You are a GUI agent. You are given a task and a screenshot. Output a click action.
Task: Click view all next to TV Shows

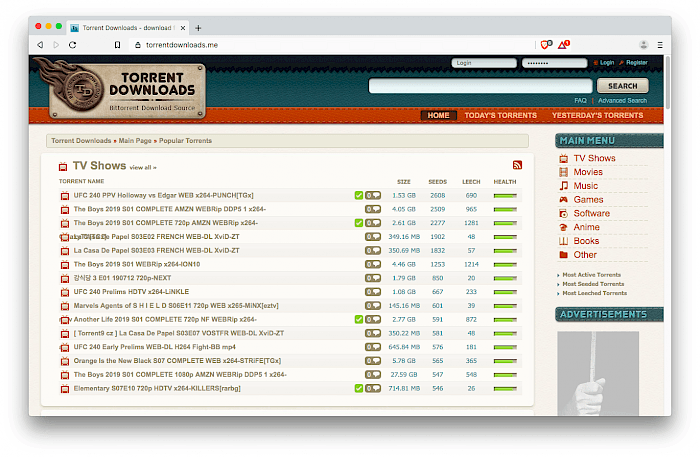tap(143, 167)
